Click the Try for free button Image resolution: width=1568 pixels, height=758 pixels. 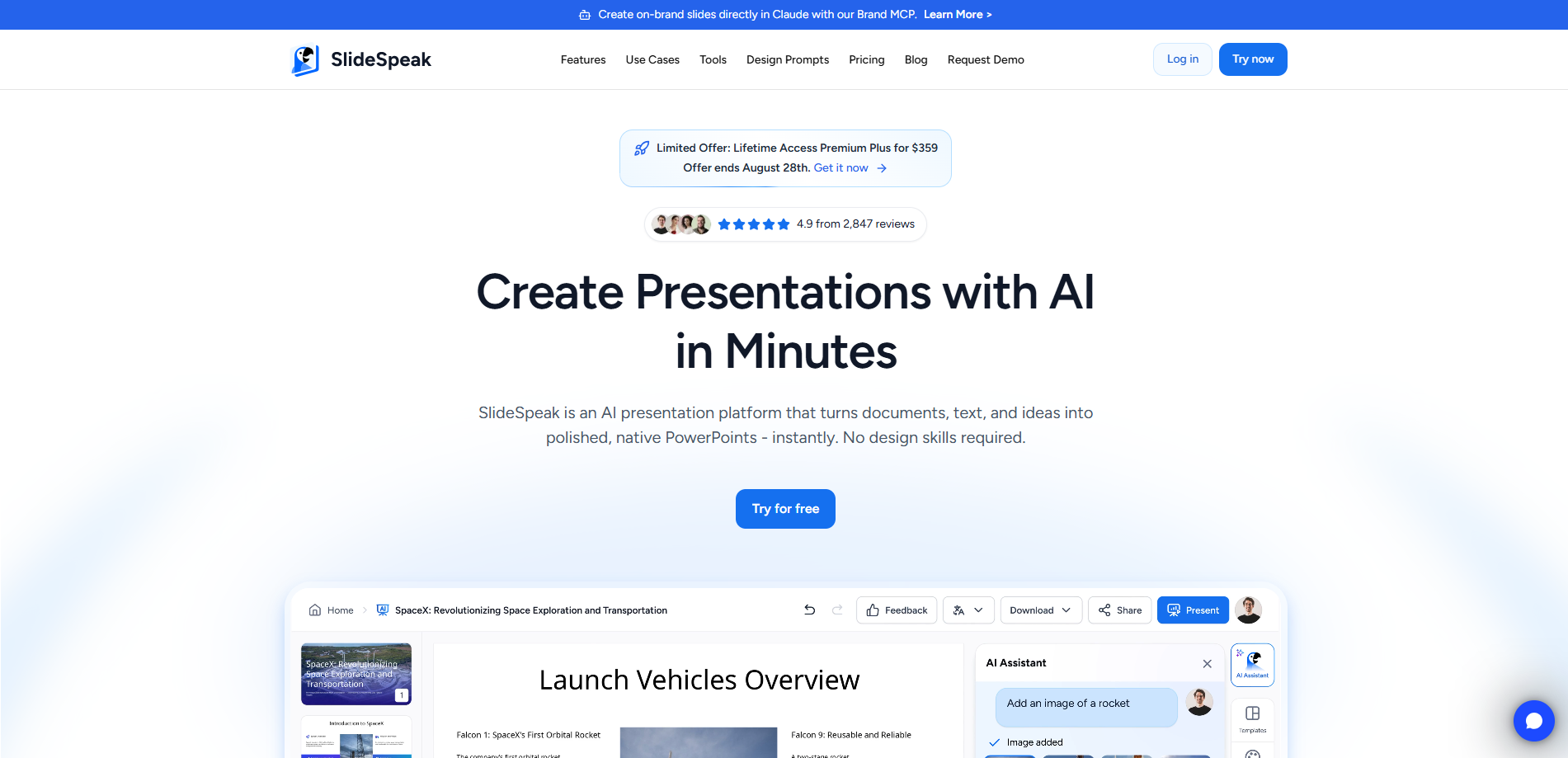[785, 509]
